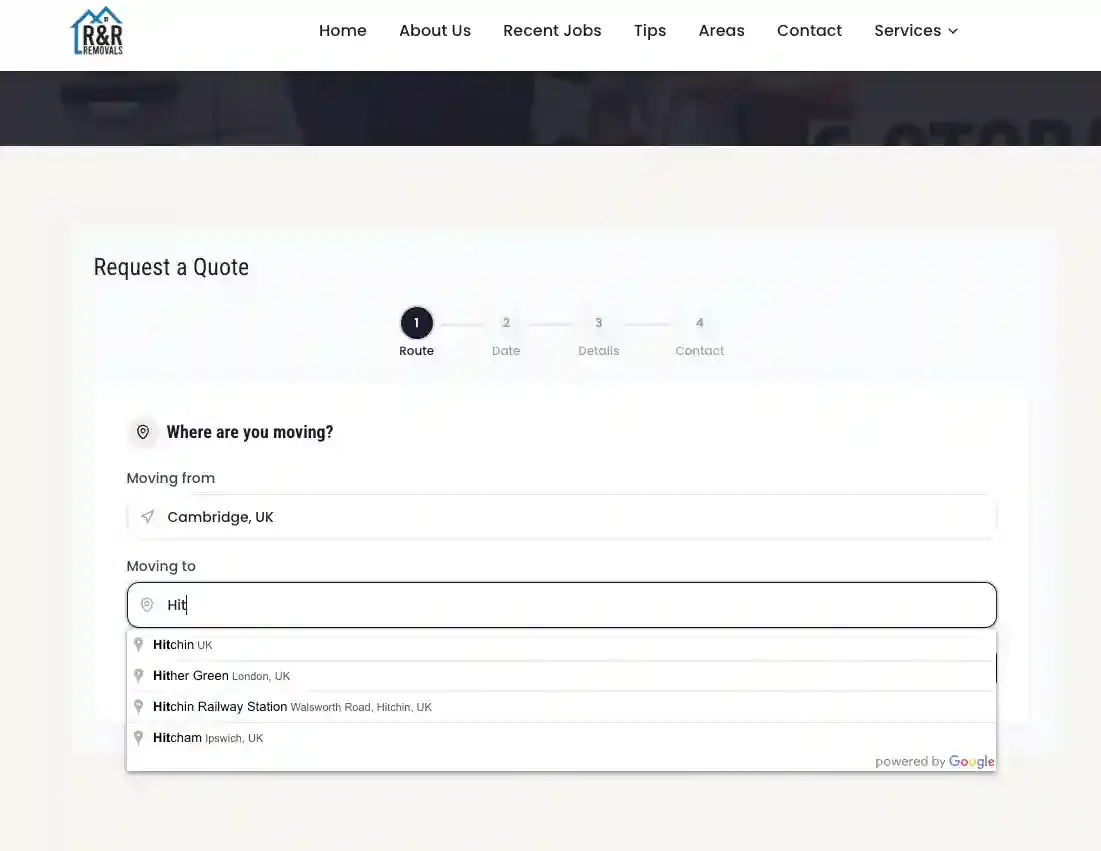Click the map pin beside the Hitcham suggestion

point(139,737)
